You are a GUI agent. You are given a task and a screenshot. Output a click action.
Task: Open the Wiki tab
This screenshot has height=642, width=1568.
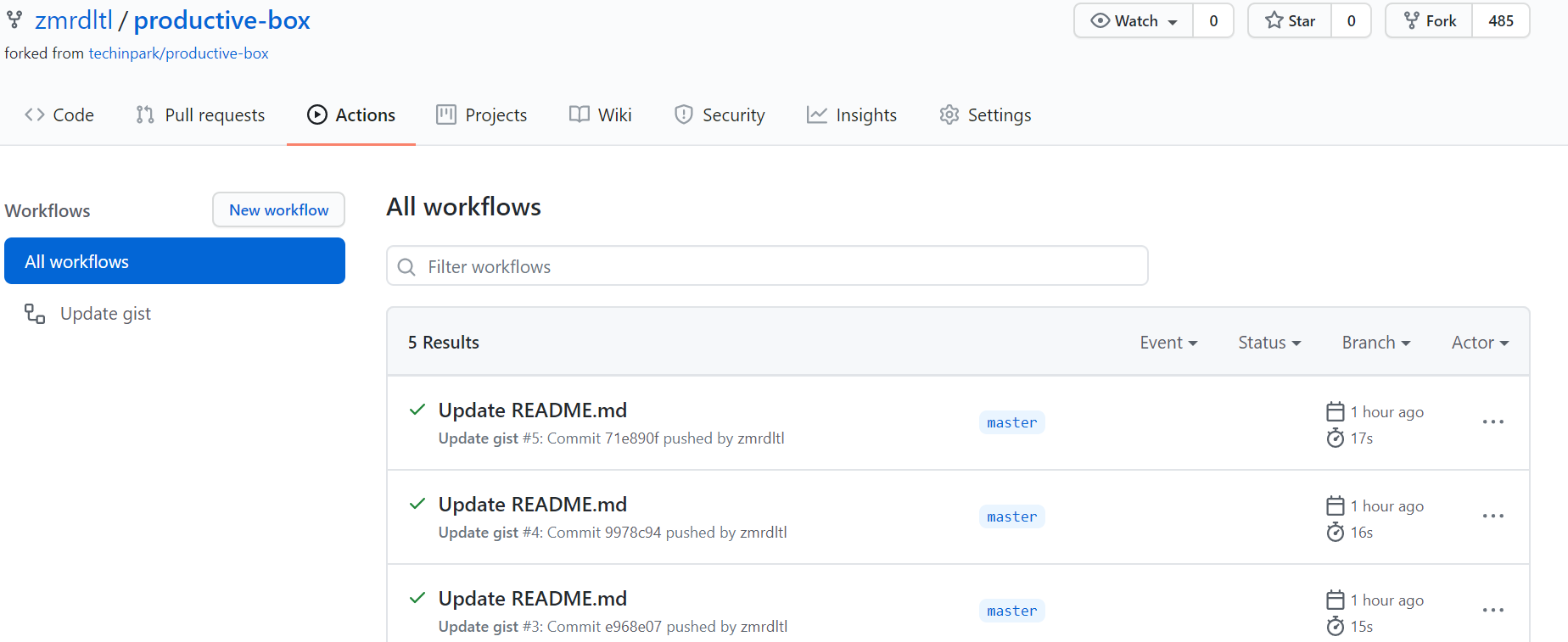600,114
